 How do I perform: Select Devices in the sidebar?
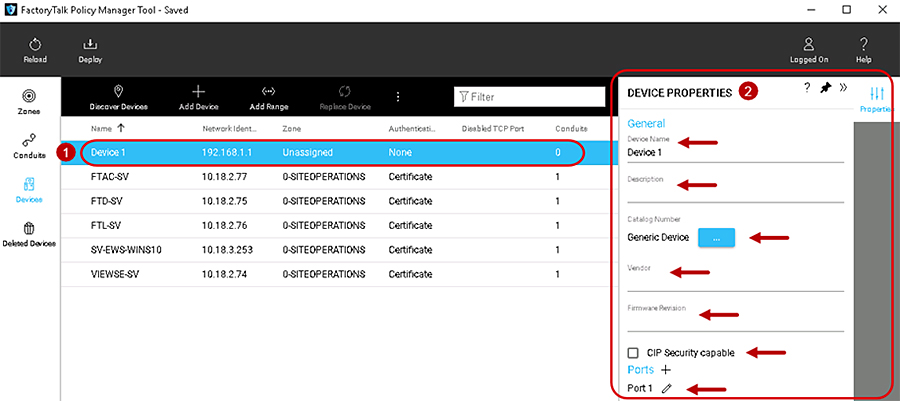29,190
